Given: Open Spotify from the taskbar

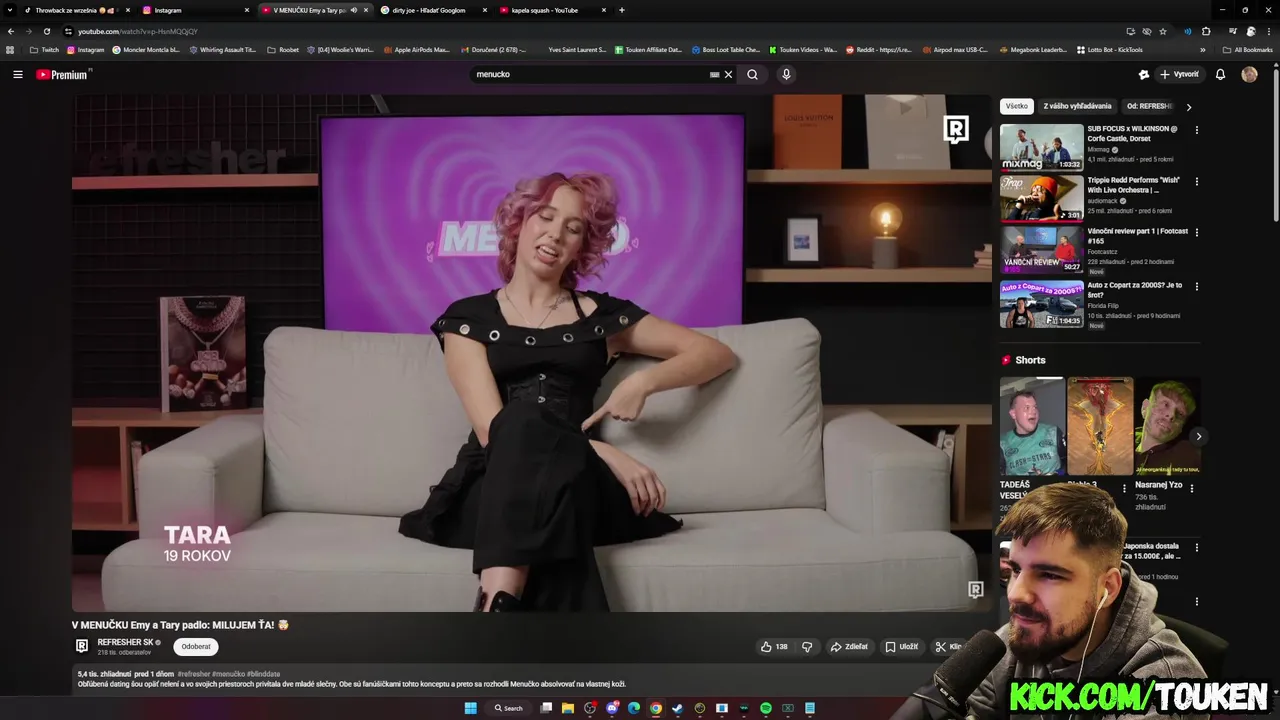Looking at the screenshot, I should [x=766, y=708].
